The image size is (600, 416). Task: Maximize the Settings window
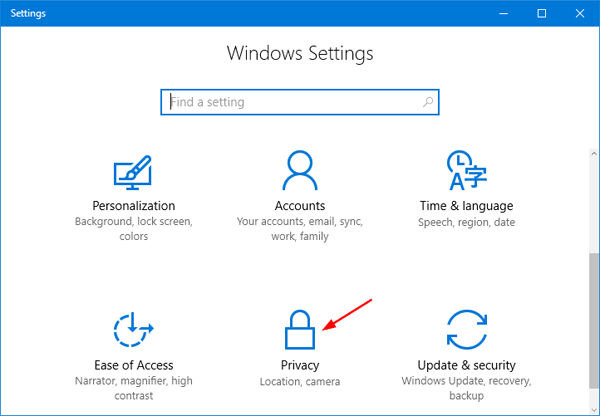pos(541,13)
